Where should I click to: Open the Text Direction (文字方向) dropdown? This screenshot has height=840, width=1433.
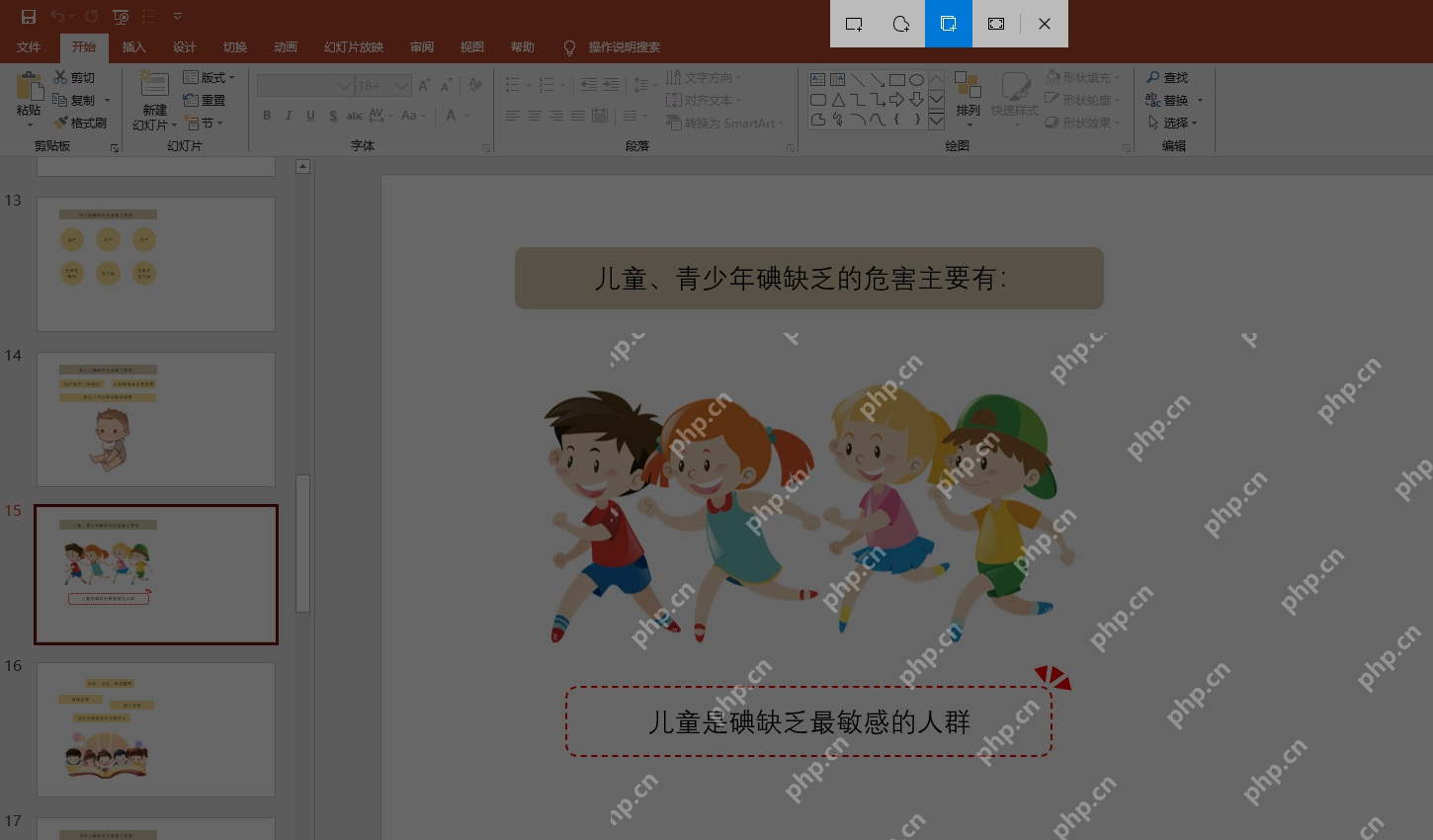click(704, 77)
